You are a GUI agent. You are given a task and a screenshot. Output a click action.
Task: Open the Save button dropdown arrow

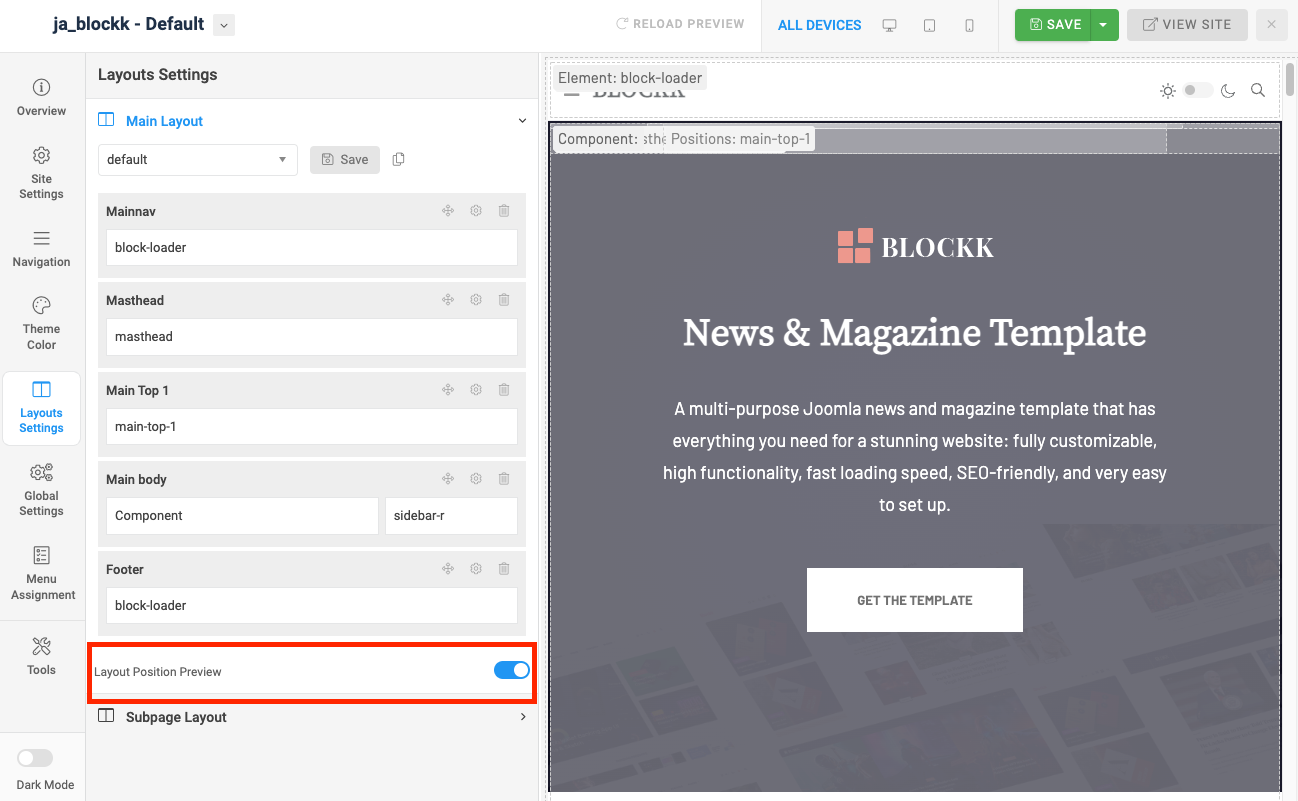click(1104, 25)
